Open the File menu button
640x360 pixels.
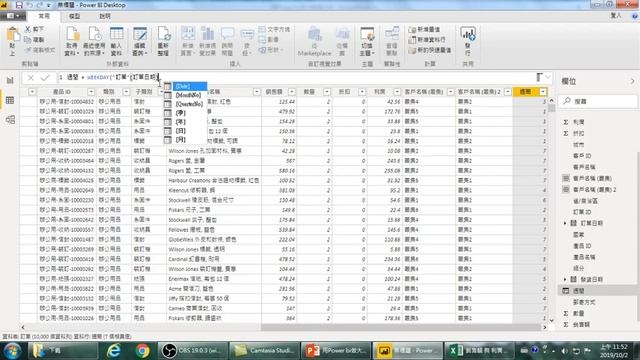tap(13, 16)
